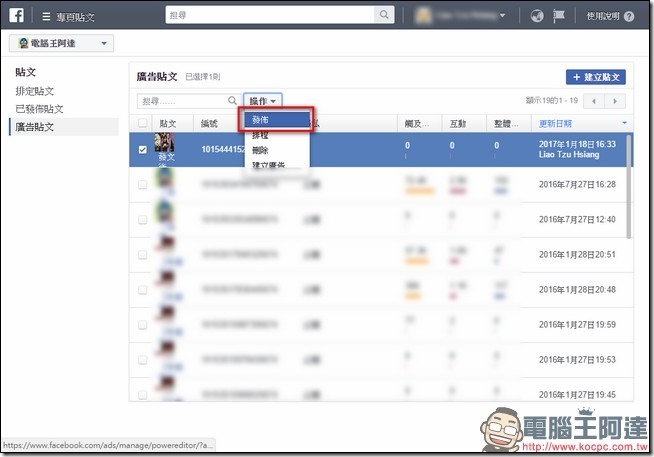
Task: Open the 使用說明 help question mark
Action: (x=629, y=16)
